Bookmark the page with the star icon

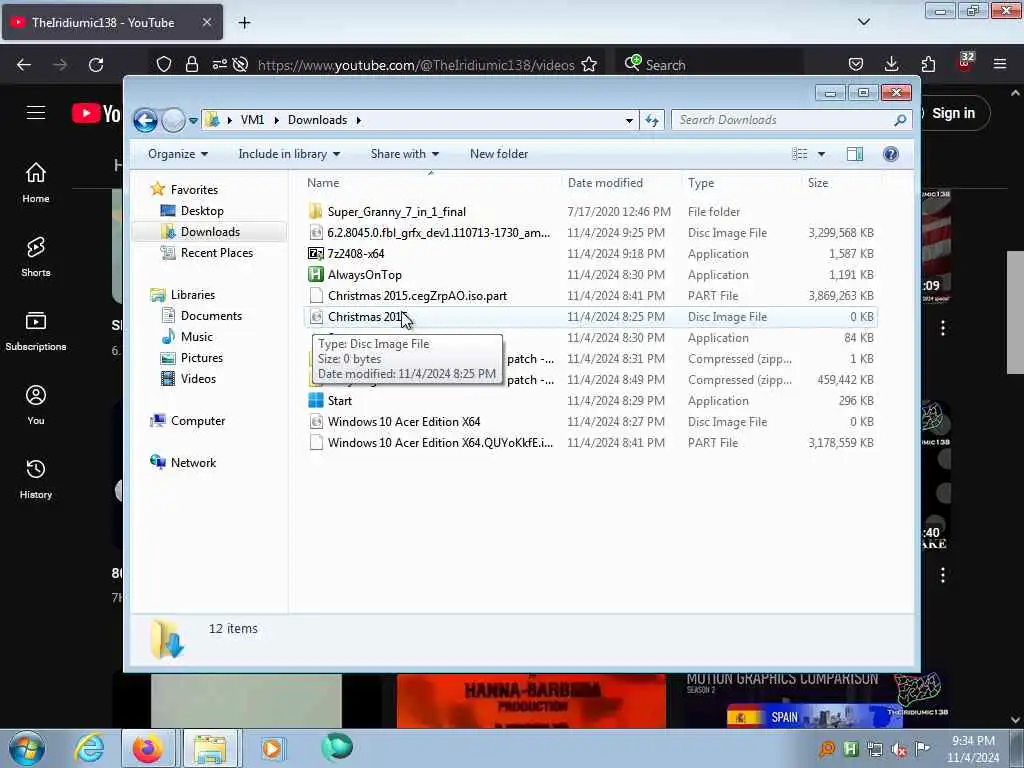[589, 65]
